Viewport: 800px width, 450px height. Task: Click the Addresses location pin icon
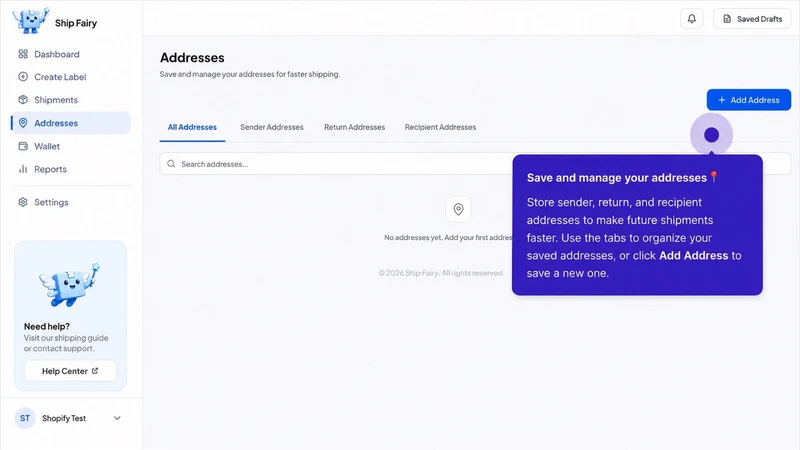23,123
